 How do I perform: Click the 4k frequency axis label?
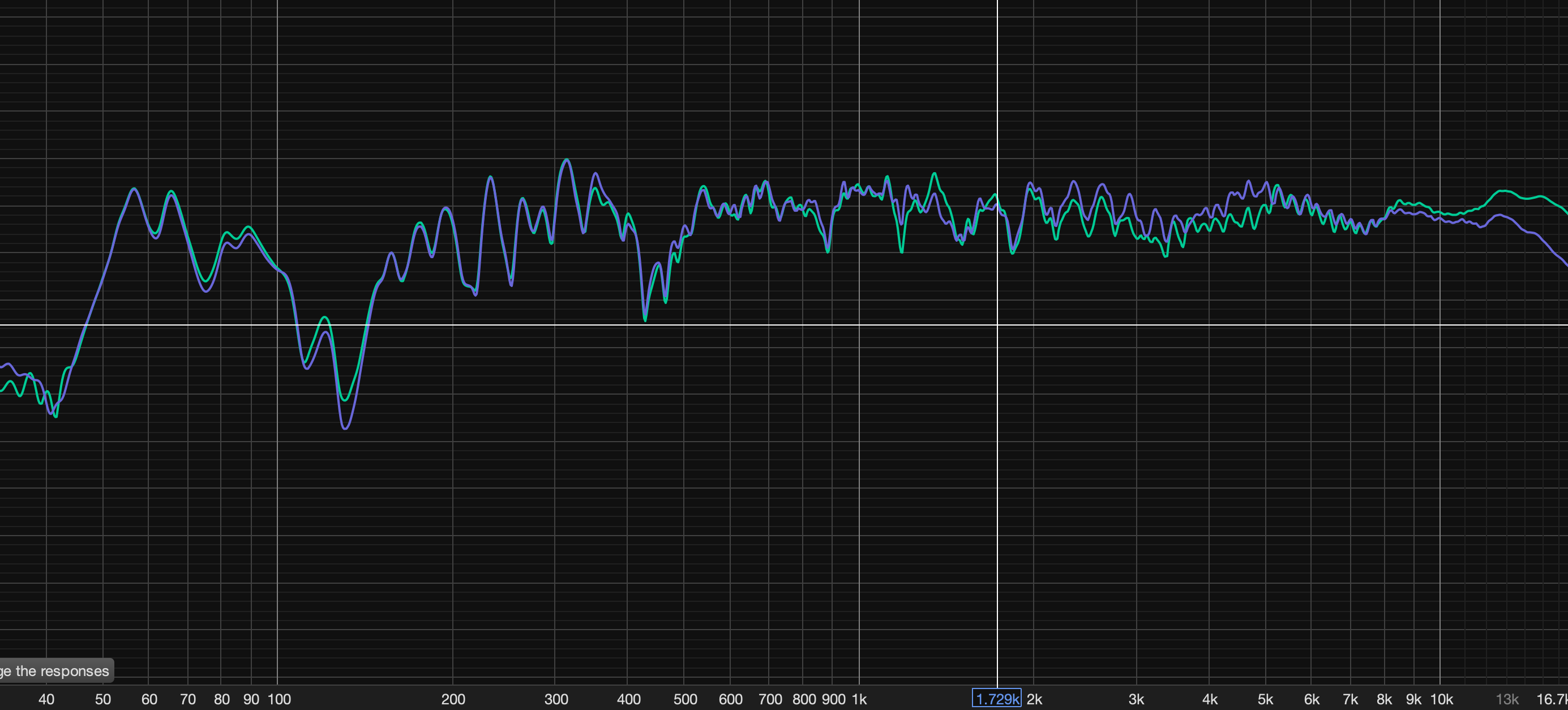(1210, 699)
